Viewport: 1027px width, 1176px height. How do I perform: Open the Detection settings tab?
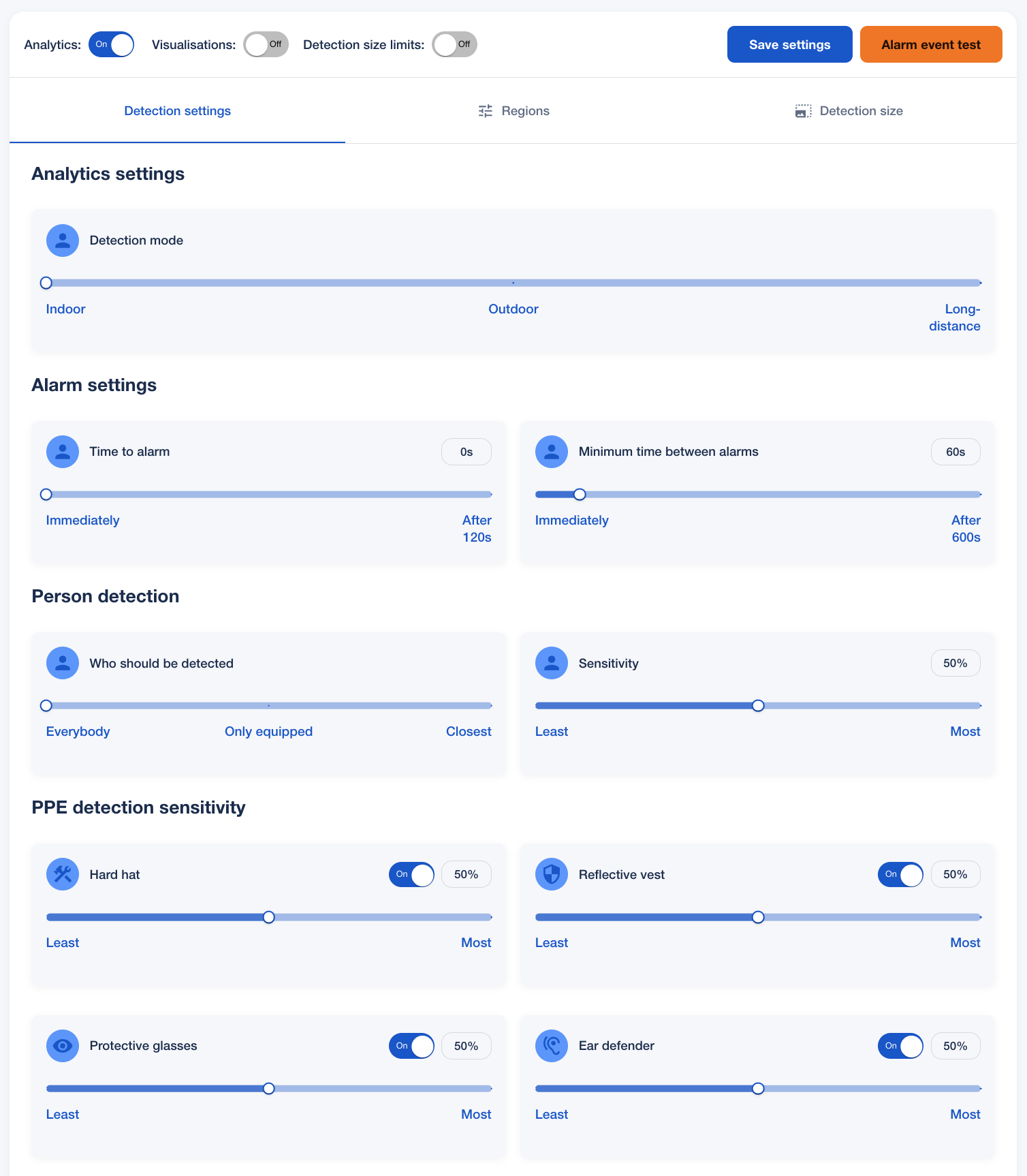tap(177, 111)
